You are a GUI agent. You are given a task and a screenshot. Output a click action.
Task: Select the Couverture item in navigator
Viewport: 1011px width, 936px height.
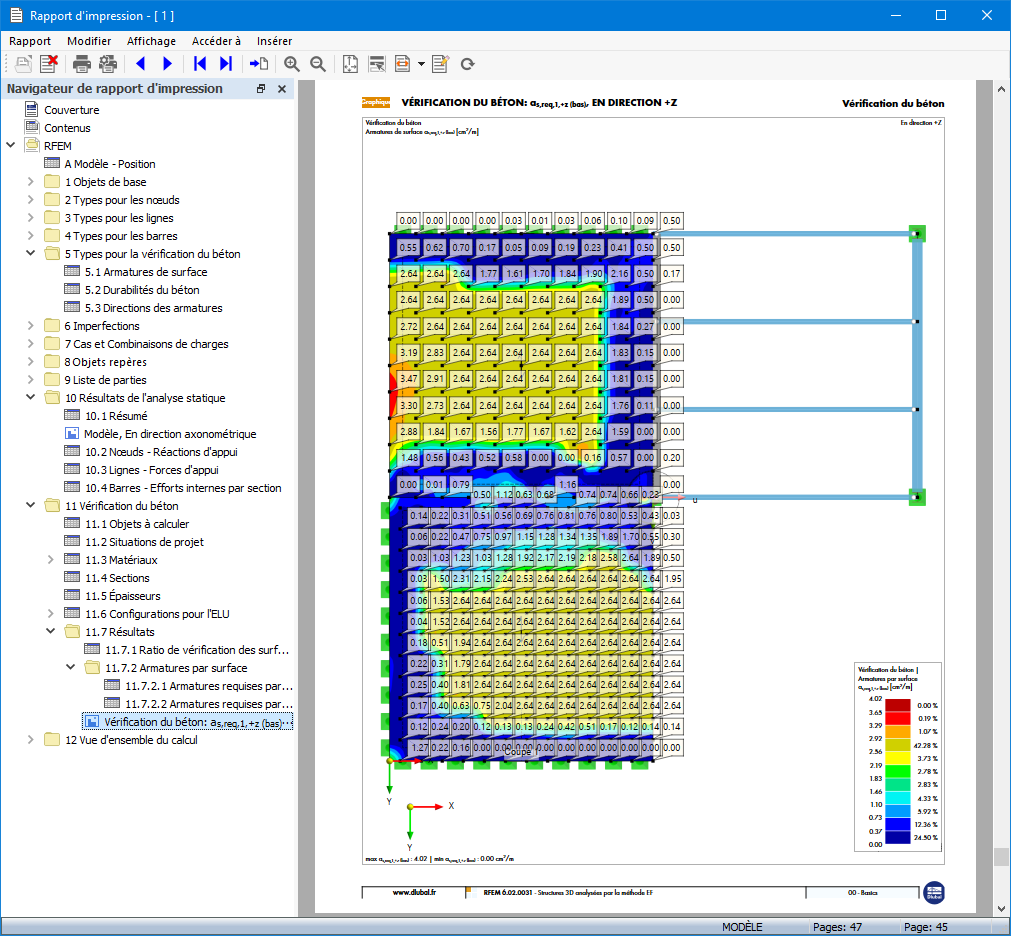tap(71, 110)
